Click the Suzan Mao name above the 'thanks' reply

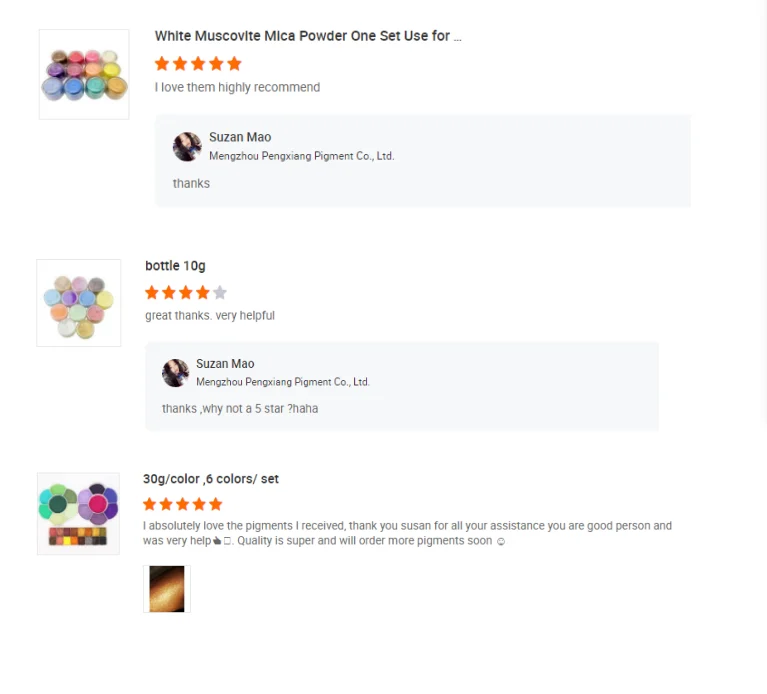[240, 137]
